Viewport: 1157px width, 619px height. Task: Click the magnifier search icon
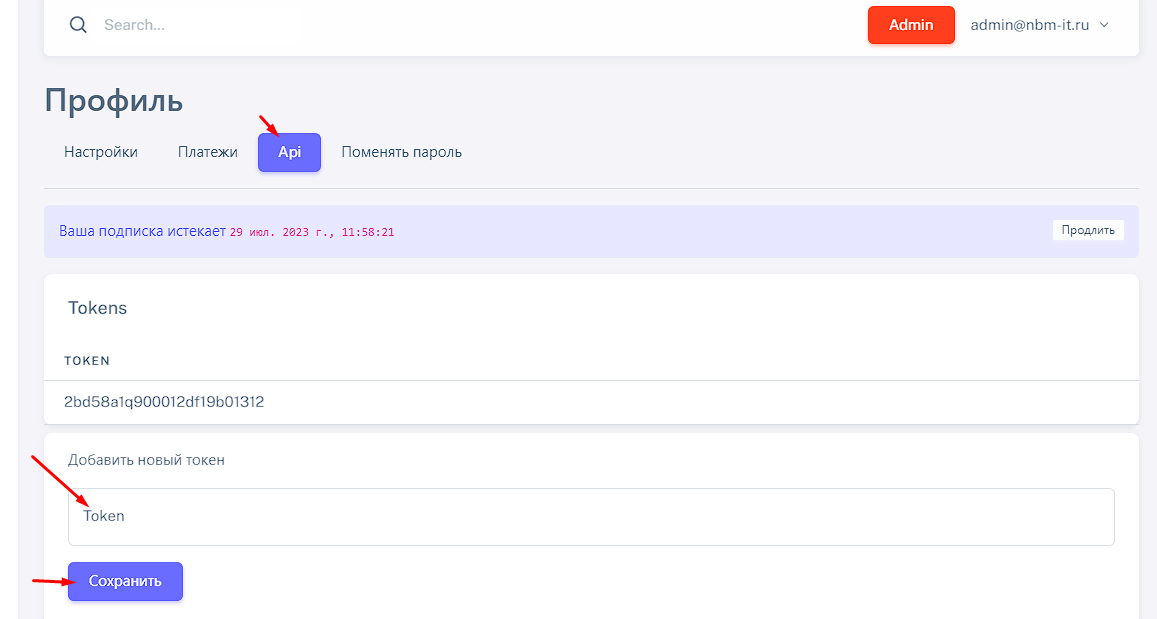coord(78,25)
